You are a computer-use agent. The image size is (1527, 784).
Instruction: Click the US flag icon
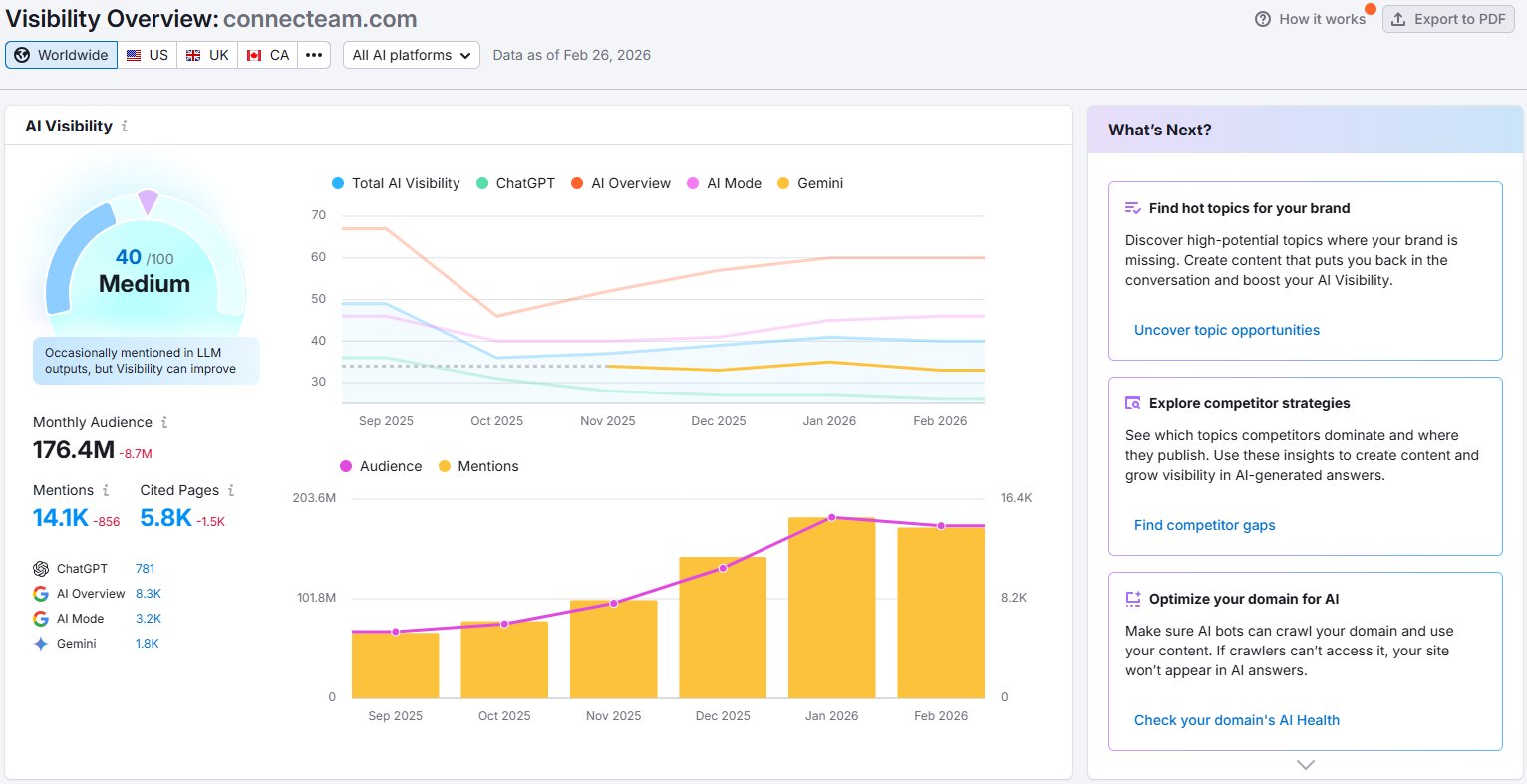tap(134, 55)
